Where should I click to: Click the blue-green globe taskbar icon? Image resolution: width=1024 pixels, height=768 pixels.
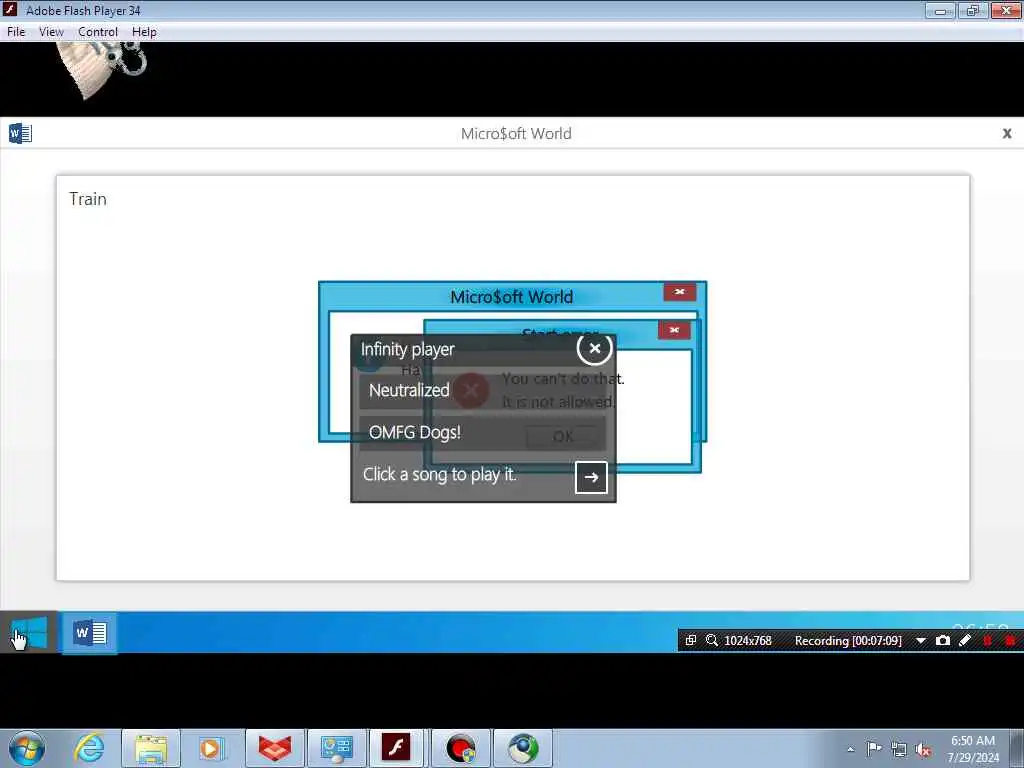(x=523, y=748)
